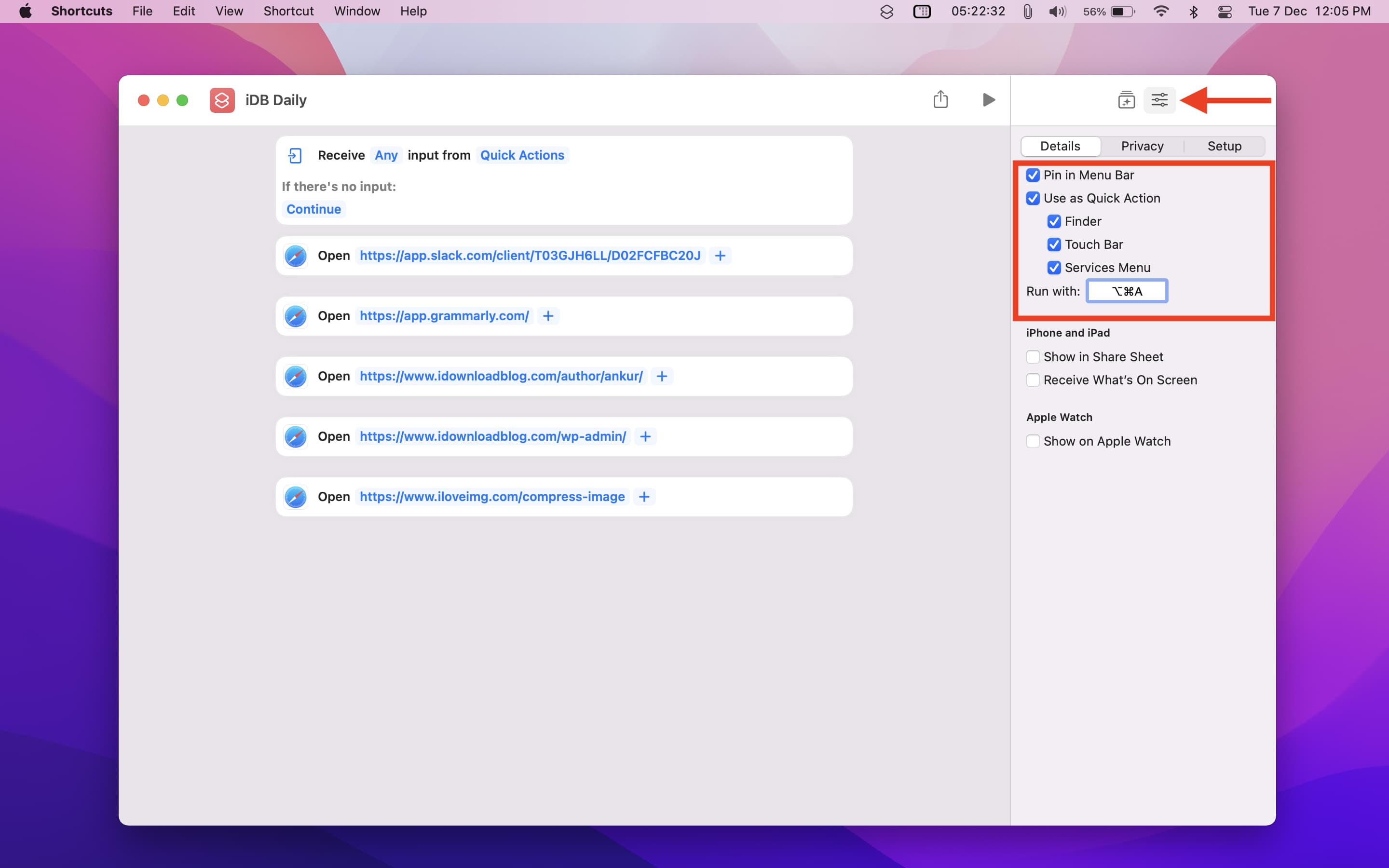Screen dimensions: 1389x868
Task: Click the Share shortcut icon
Action: [x=940, y=100]
